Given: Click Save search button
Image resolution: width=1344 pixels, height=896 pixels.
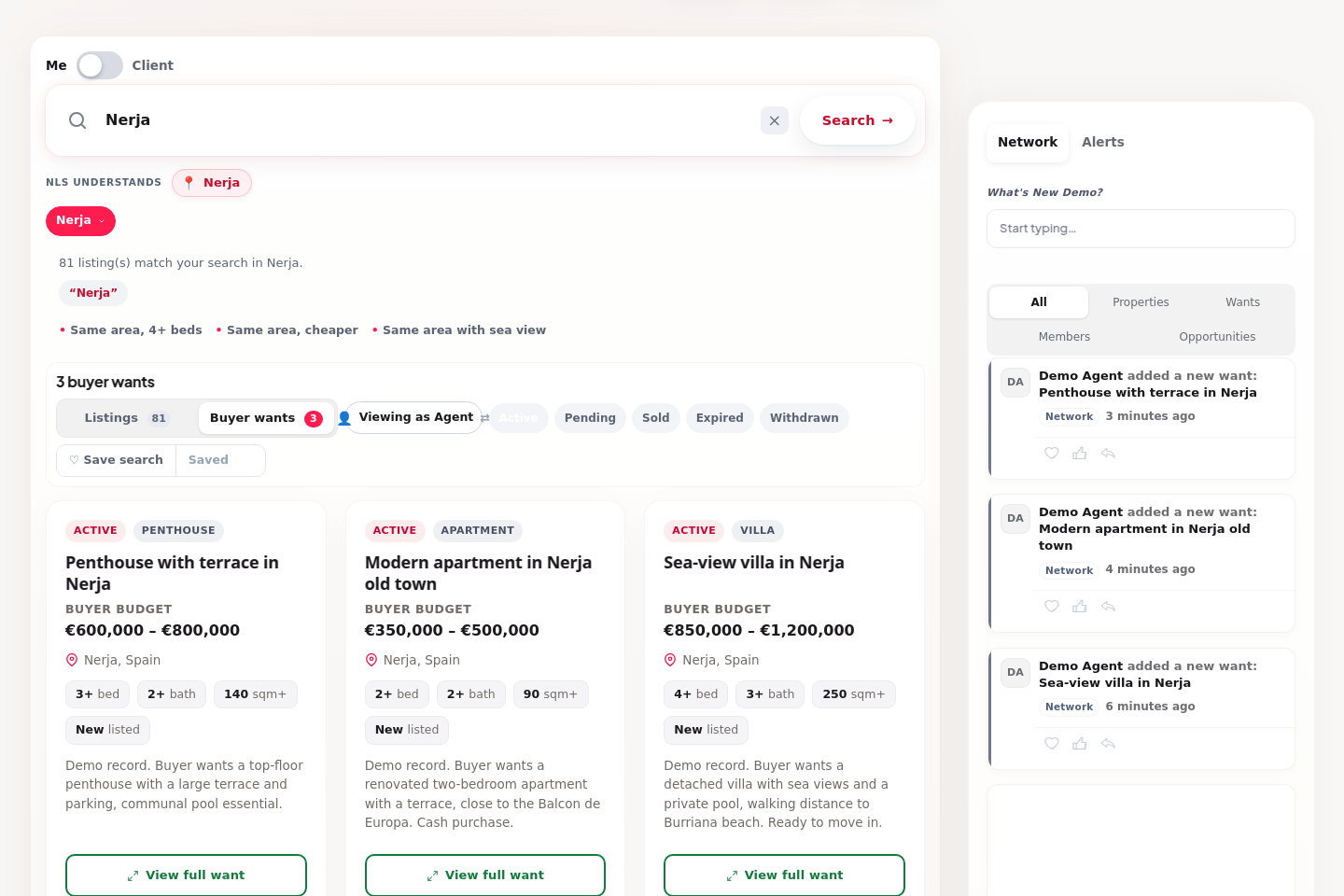Looking at the screenshot, I should pos(117,460).
